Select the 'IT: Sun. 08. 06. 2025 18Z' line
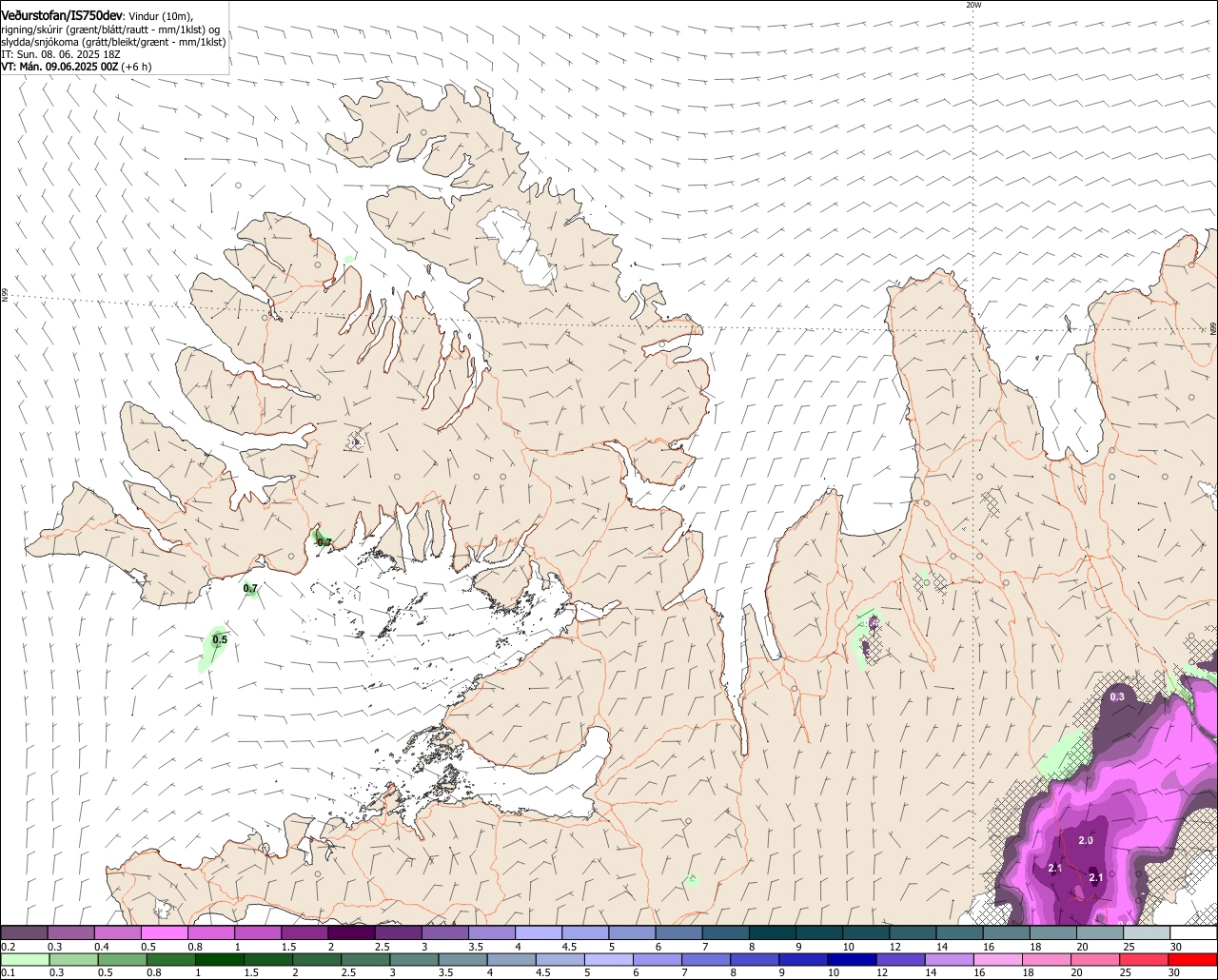Viewport: 1218px width, 980px height. 63,54
